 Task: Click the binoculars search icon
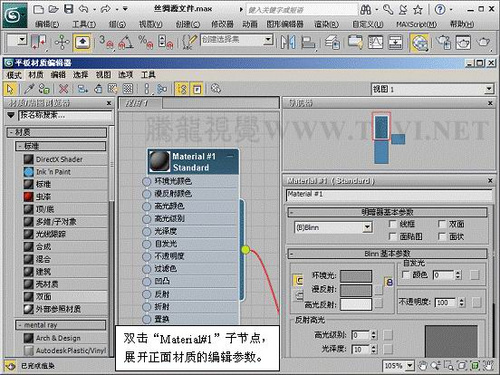tap(366, 10)
